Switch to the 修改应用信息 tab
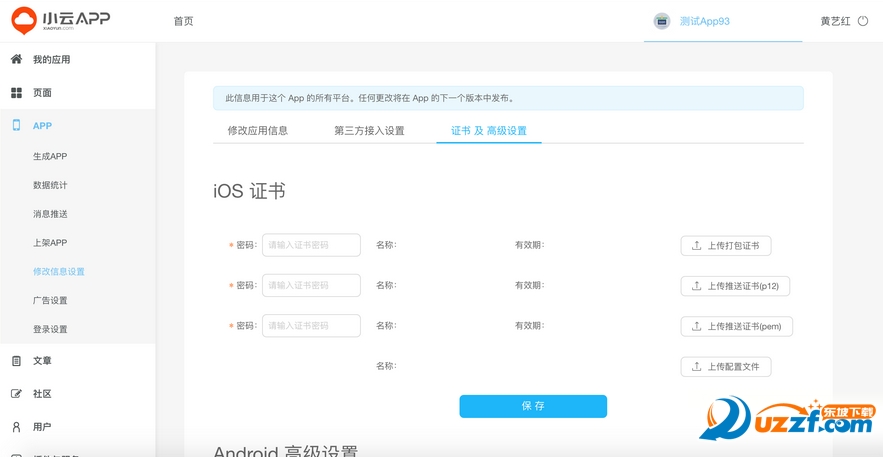Screen dimensions: 883x457 (x=258, y=131)
